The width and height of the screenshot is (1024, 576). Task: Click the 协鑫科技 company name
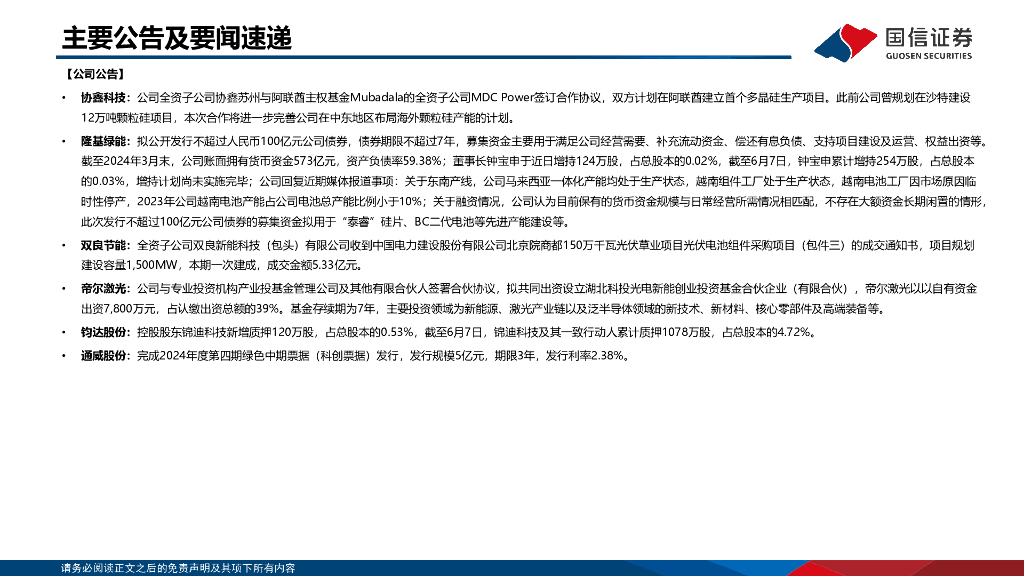103,98
